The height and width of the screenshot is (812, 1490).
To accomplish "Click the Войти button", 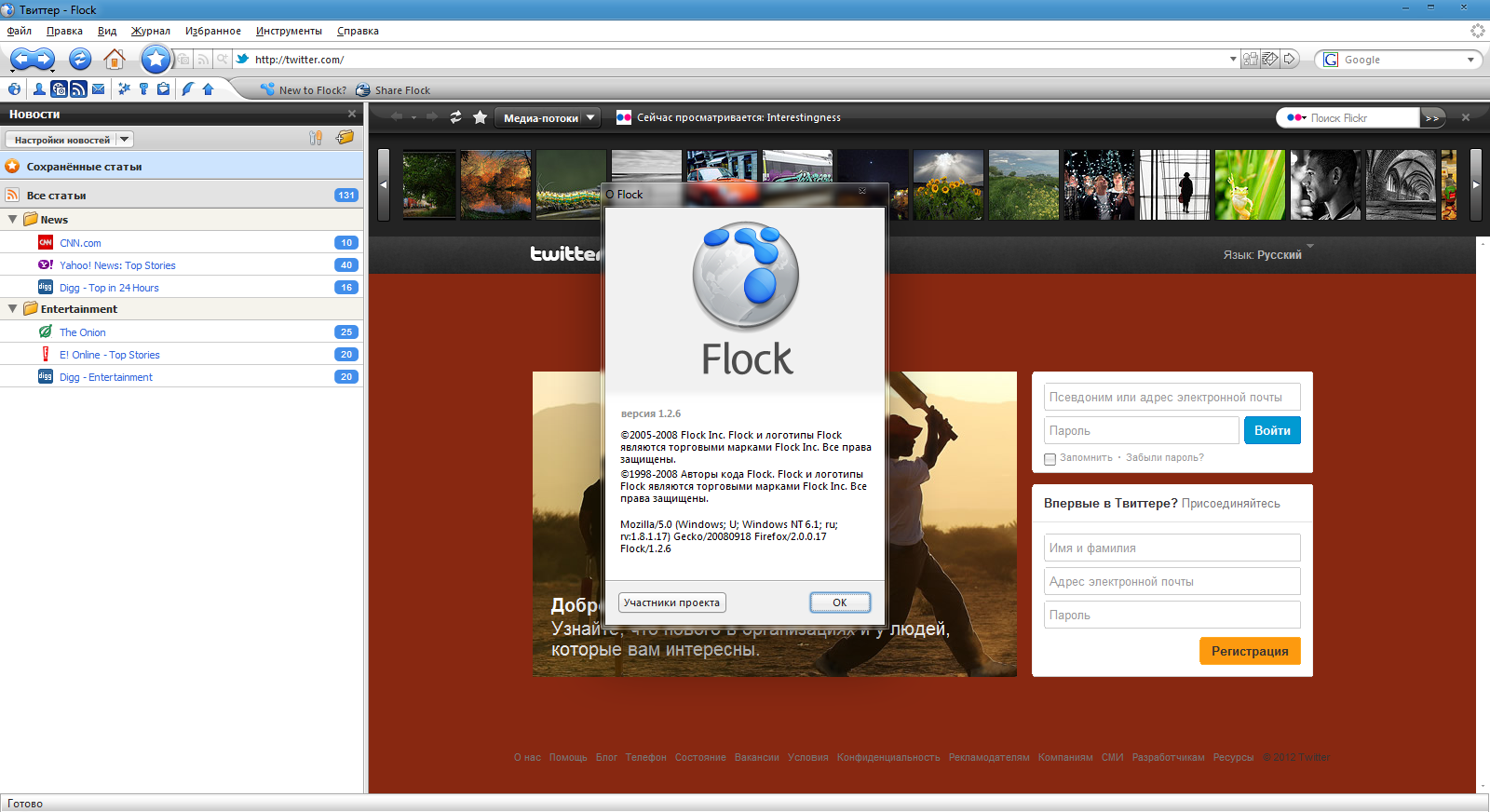I will [1272, 430].
